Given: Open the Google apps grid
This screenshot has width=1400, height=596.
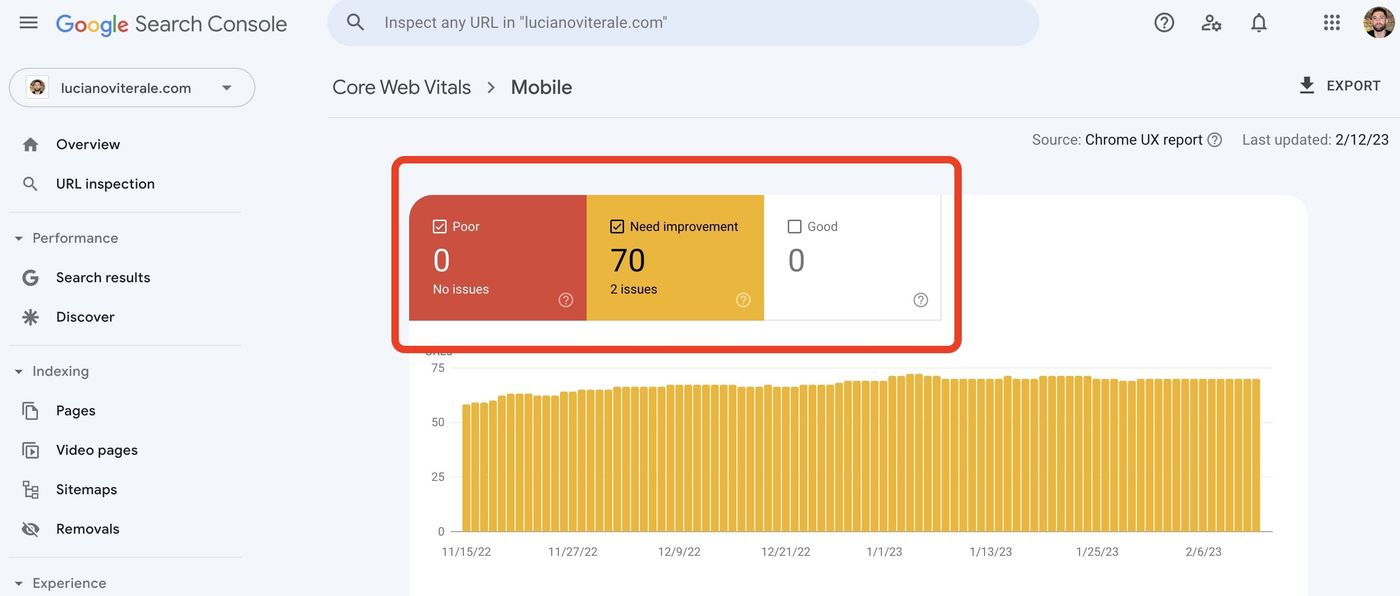Looking at the screenshot, I should click(x=1331, y=22).
